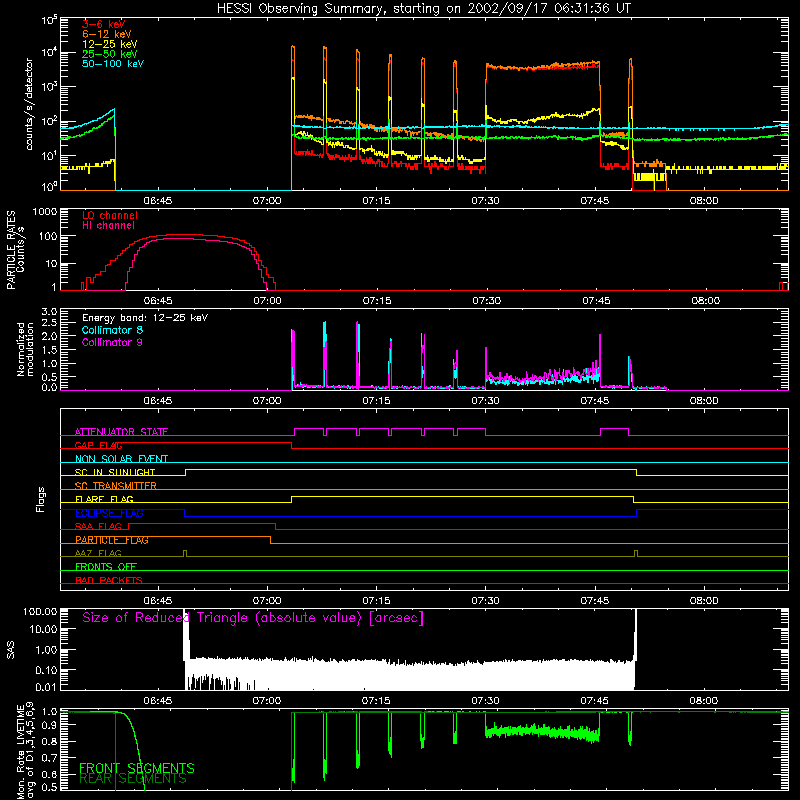Click the 3.0 tick on modulation axis

pos(49,312)
